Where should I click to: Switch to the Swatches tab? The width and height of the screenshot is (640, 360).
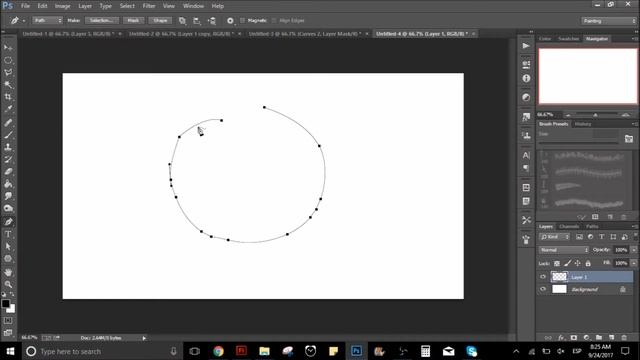tap(569, 39)
